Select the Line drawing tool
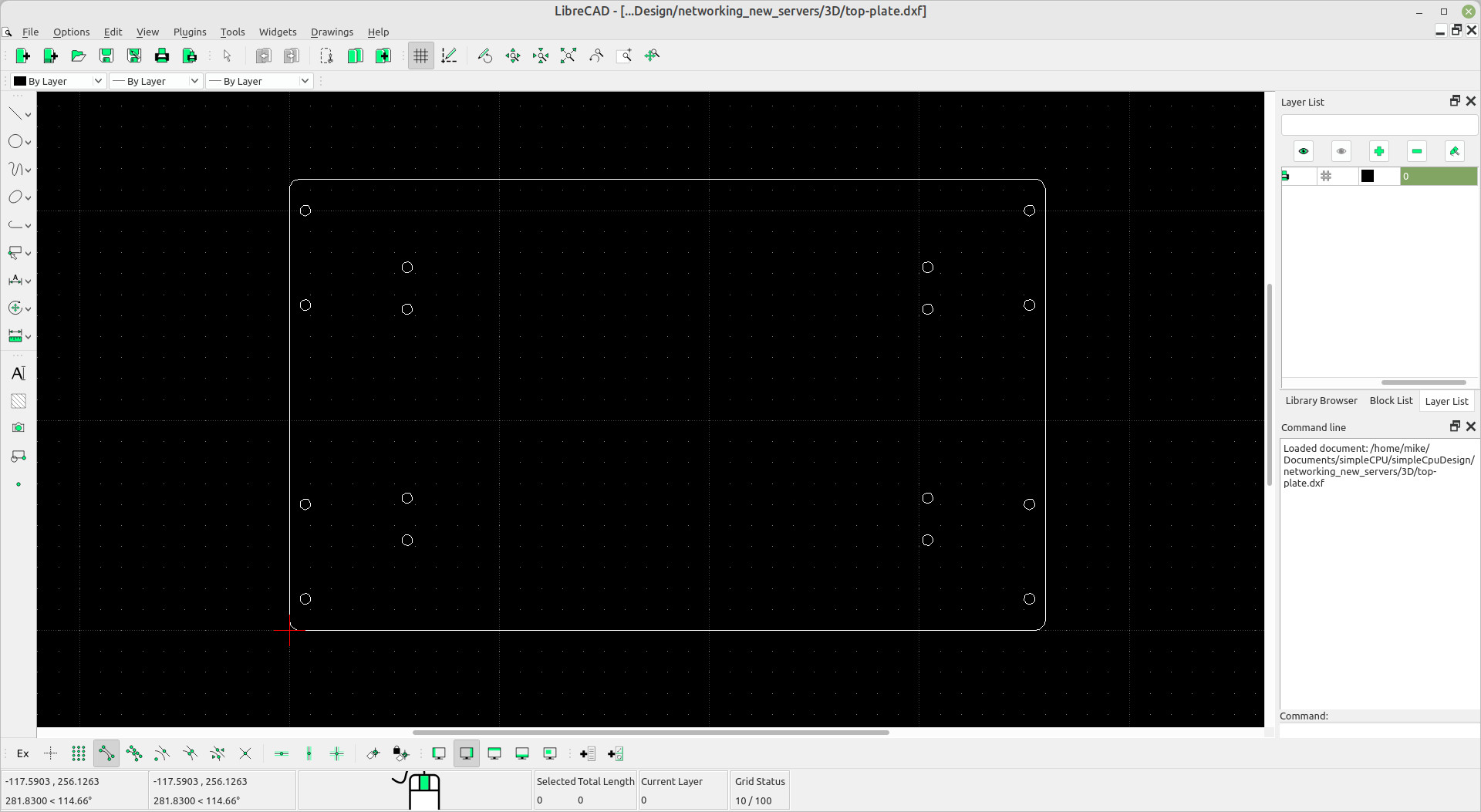Viewport: 1481px width, 812px height. coord(15,114)
